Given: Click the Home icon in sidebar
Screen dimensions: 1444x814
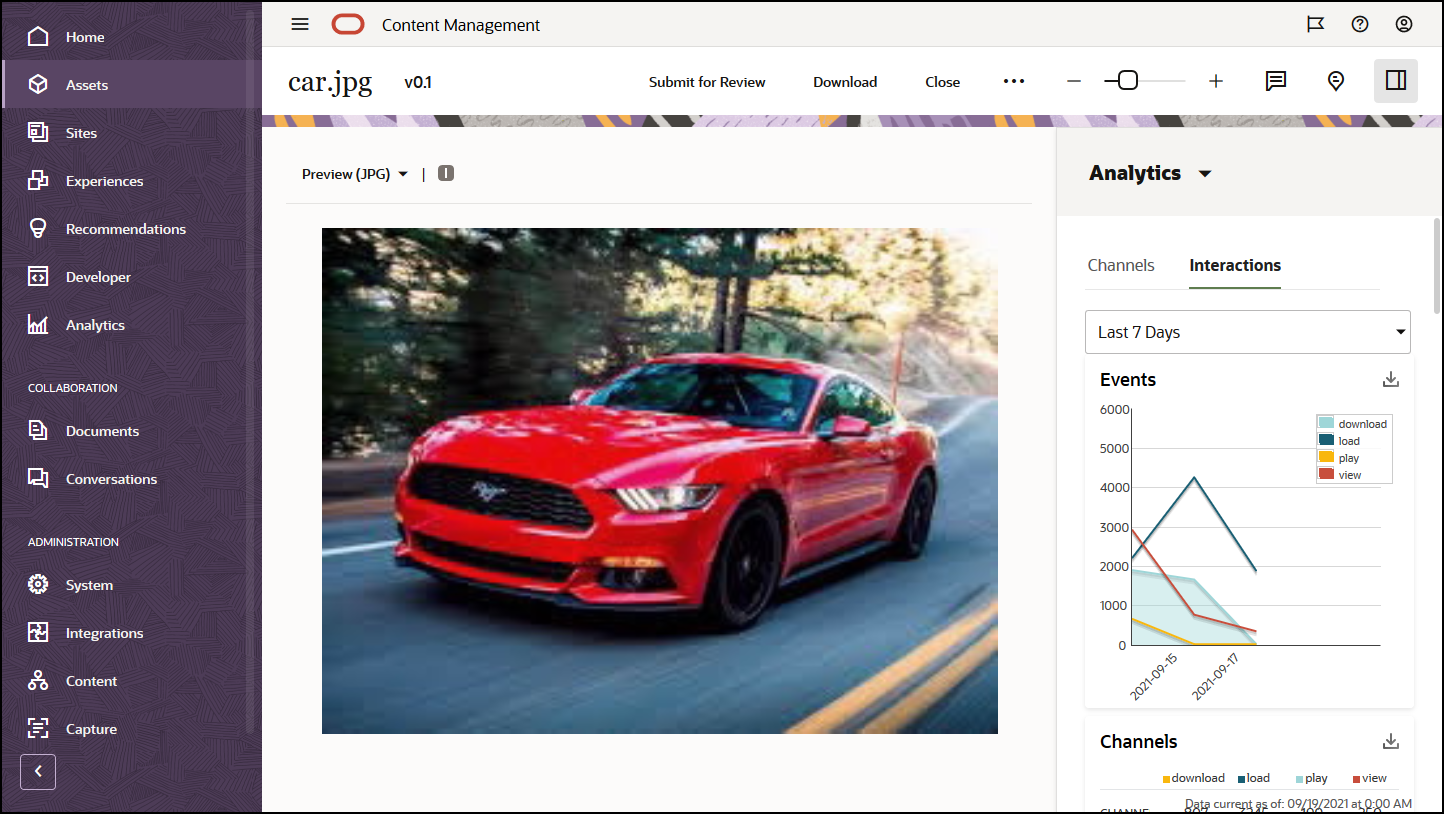Looking at the screenshot, I should point(38,37).
